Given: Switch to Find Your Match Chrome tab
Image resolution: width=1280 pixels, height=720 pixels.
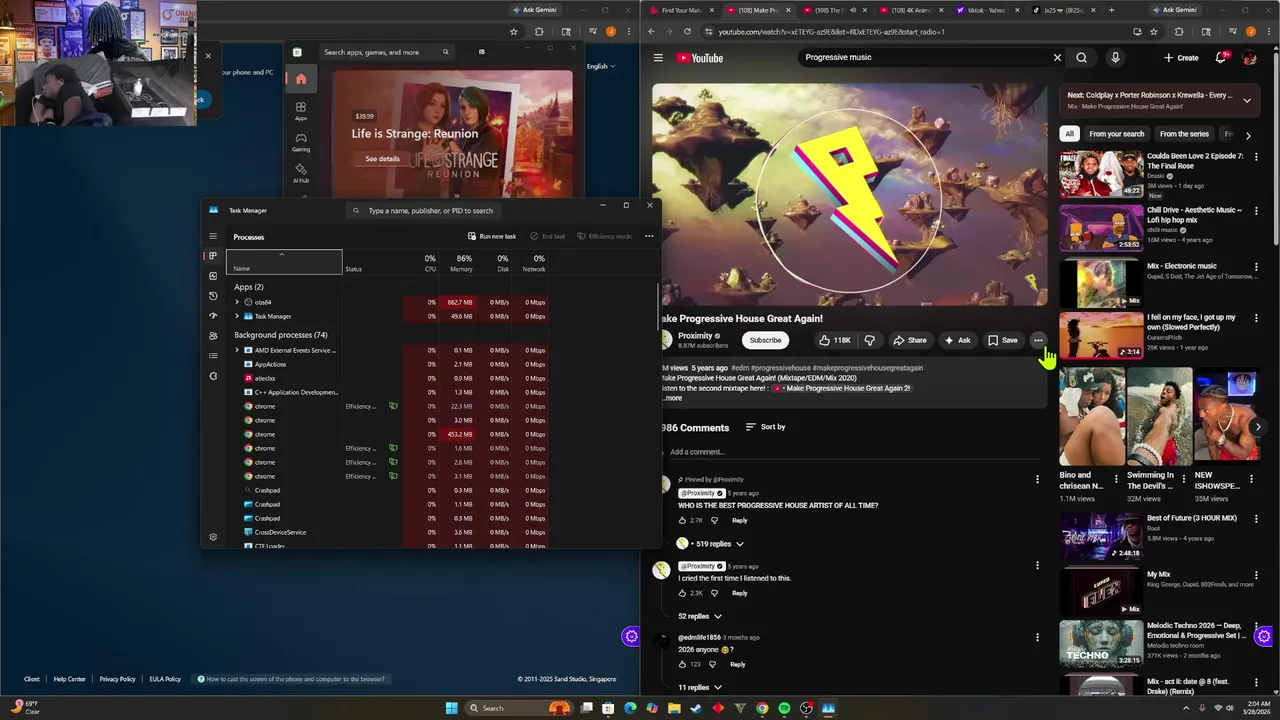Looking at the screenshot, I should [x=680, y=10].
